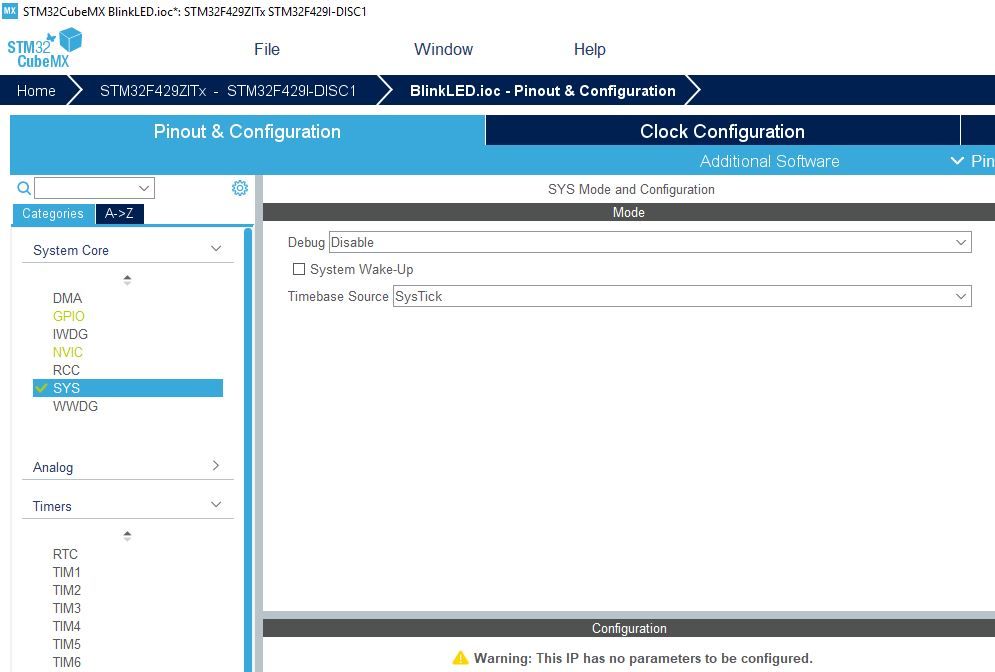Screen dimensions: 995x672
Task: Click the STM32F429ZITx board breadcrumb
Action: click(228, 91)
